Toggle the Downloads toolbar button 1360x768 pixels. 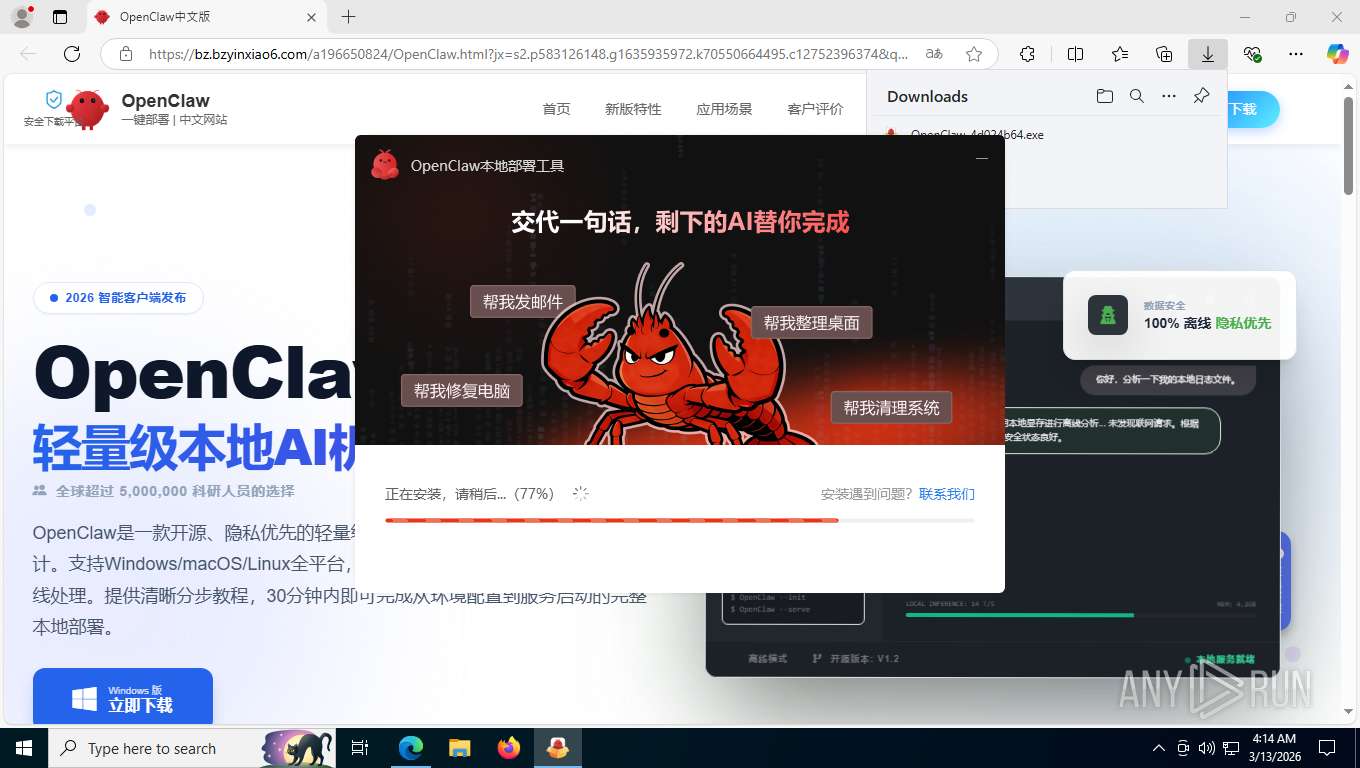point(1208,54)
